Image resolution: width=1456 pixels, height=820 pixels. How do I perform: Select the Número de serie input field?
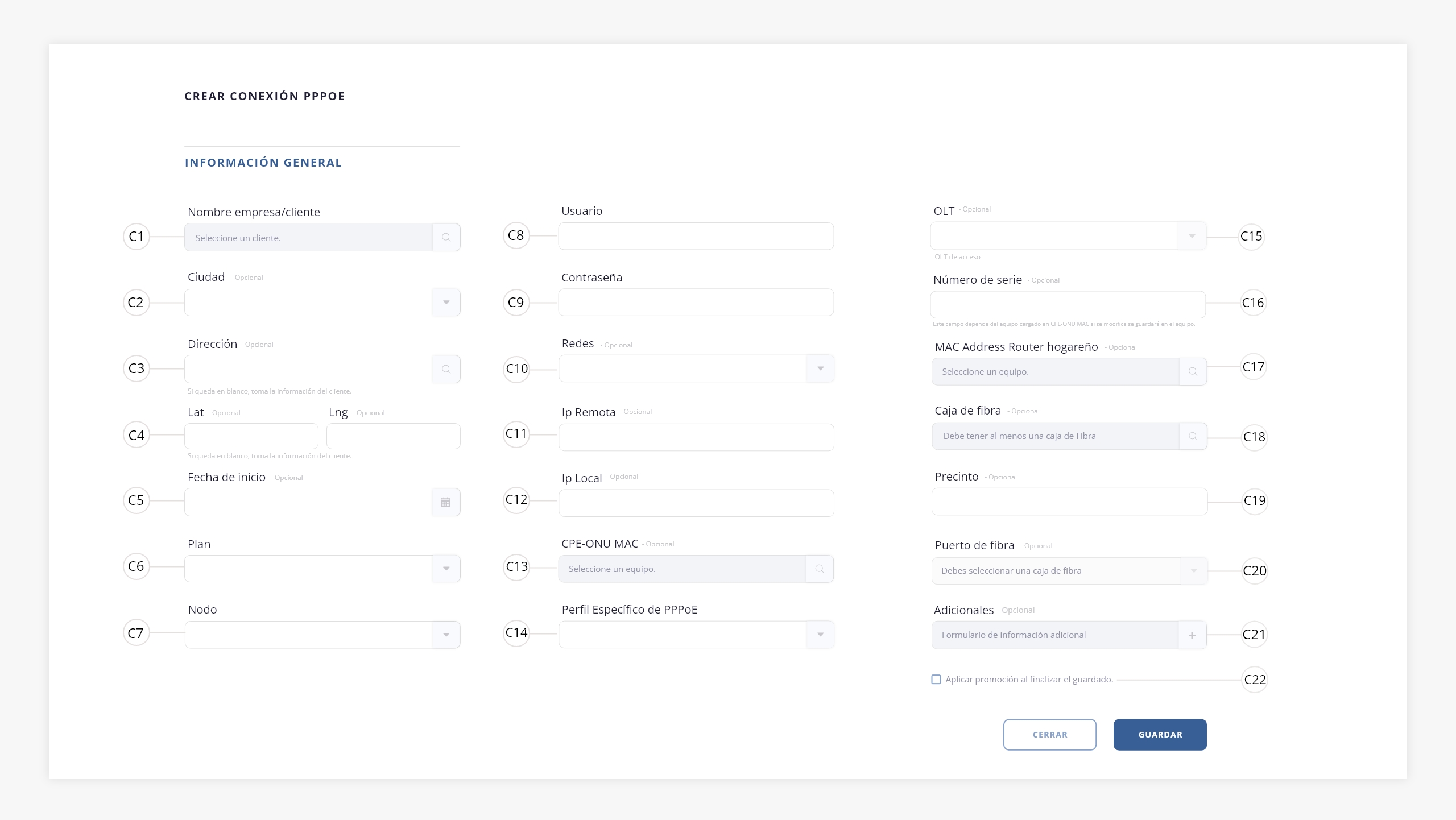coord(1068,305)
